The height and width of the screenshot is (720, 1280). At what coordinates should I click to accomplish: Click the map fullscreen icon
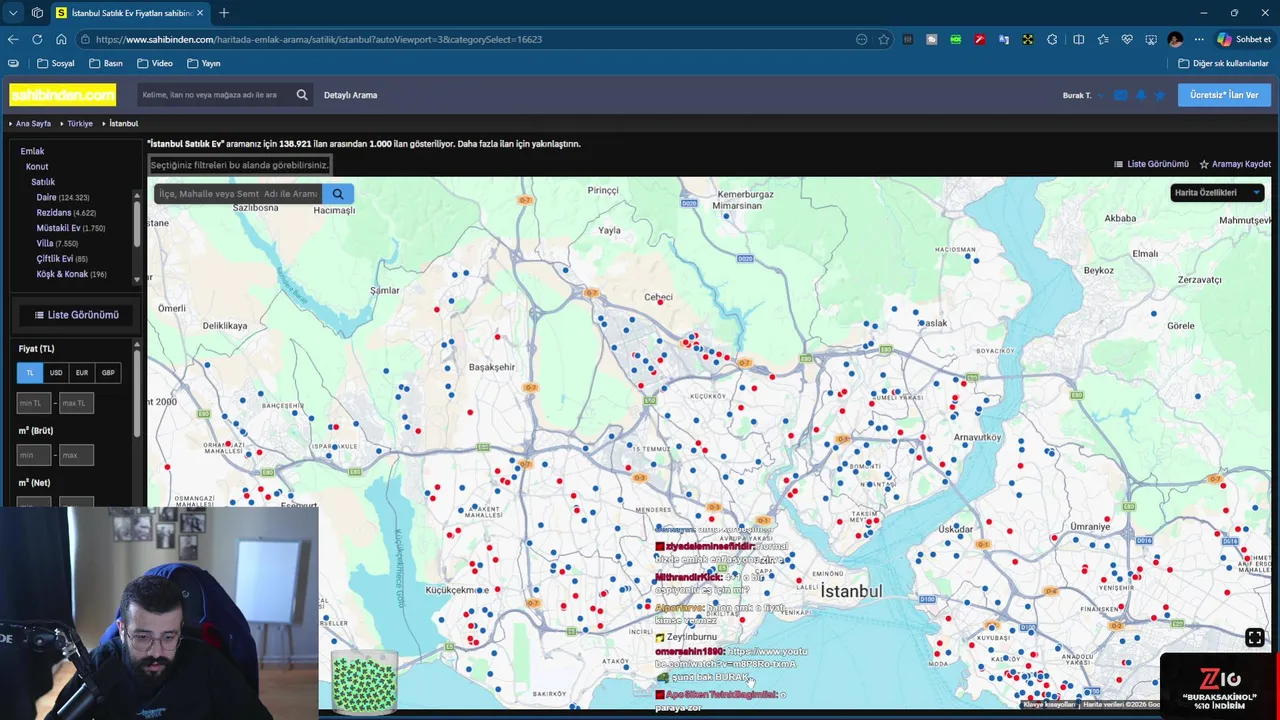click(1254, 638)
